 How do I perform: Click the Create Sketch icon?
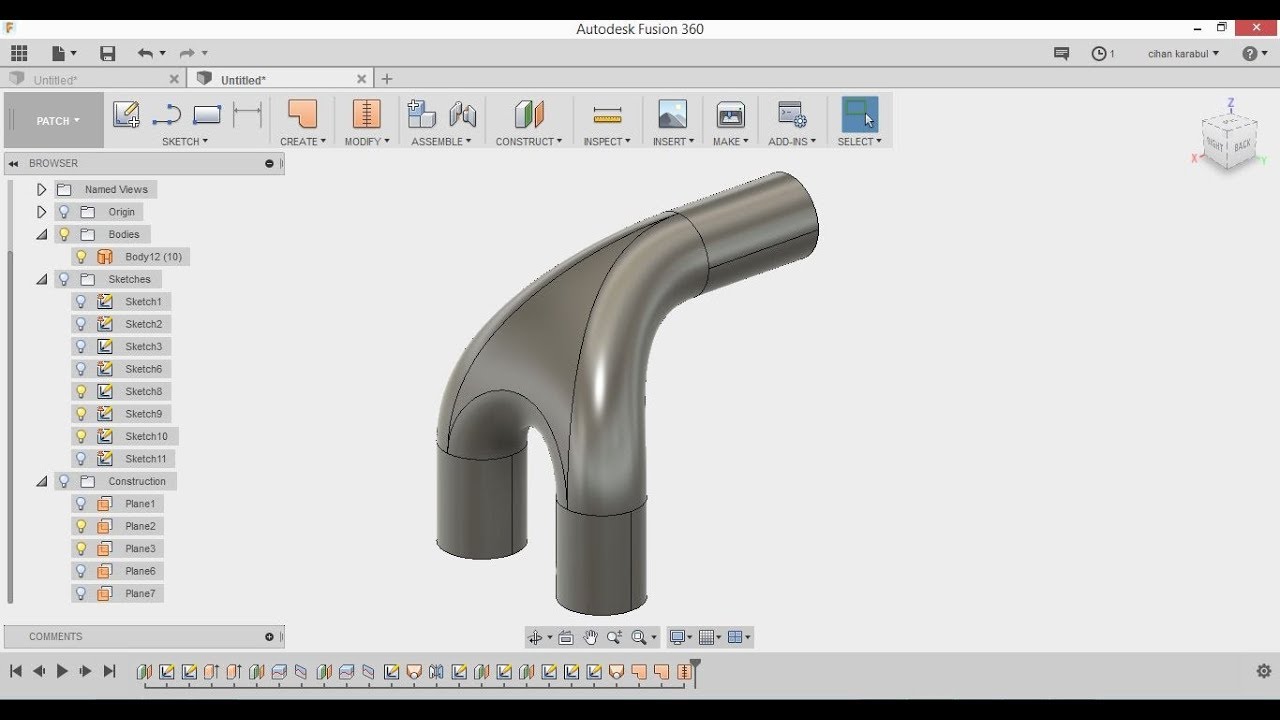(x=126, y=115)
